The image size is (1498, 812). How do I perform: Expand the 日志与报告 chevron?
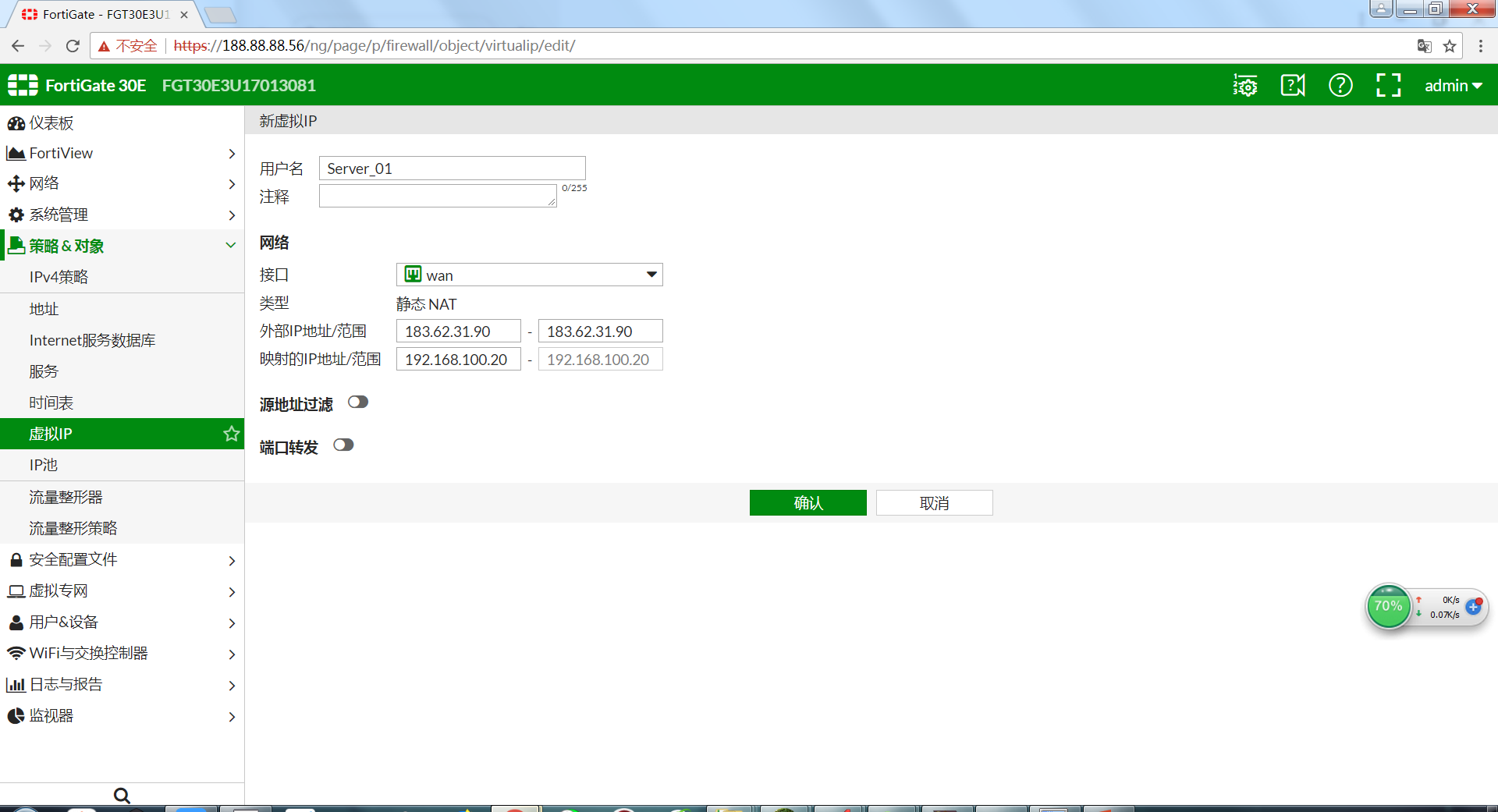pyautogui.click(x=232, y=685)
